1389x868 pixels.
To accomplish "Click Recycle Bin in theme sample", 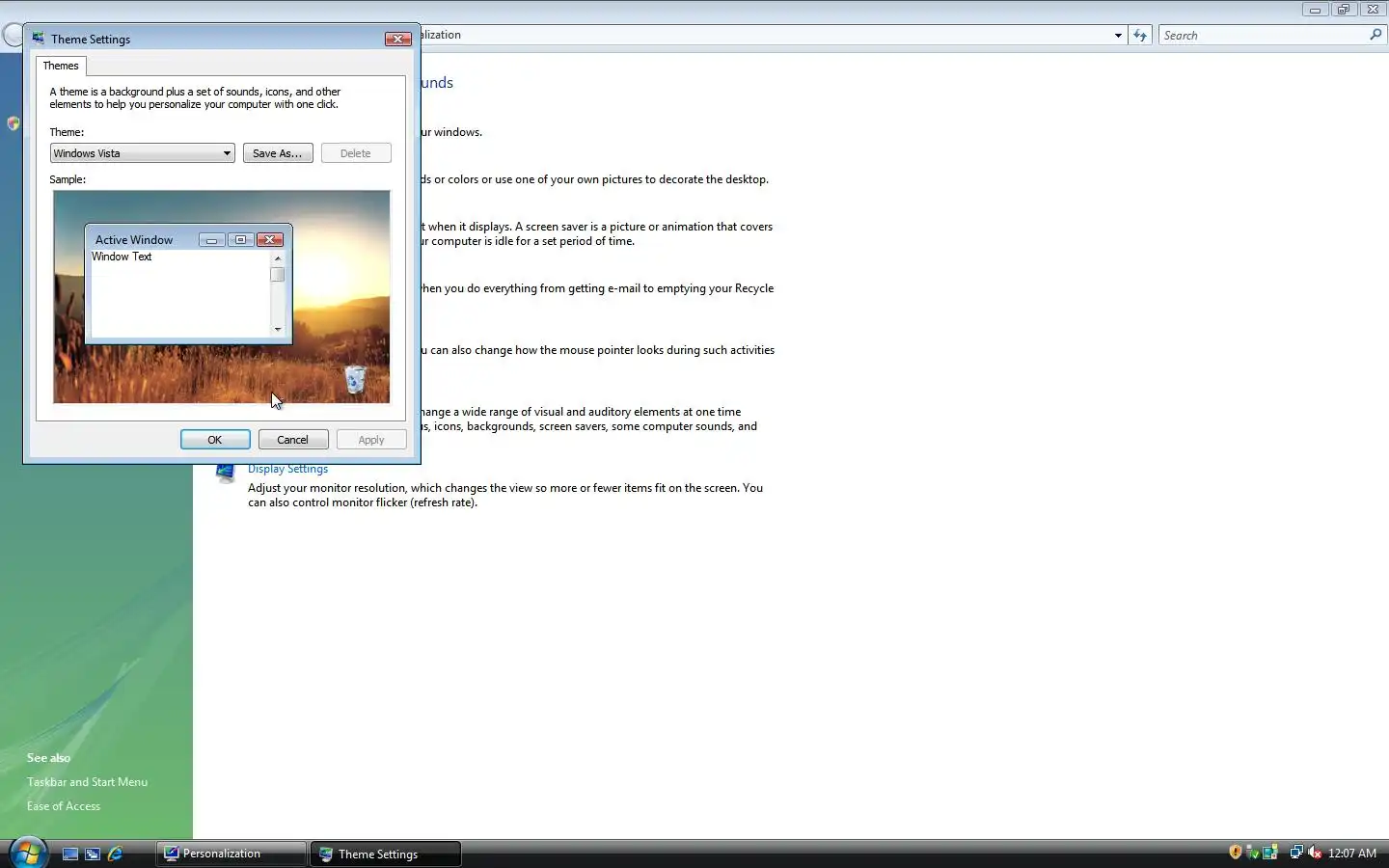I will click(355, 379).
